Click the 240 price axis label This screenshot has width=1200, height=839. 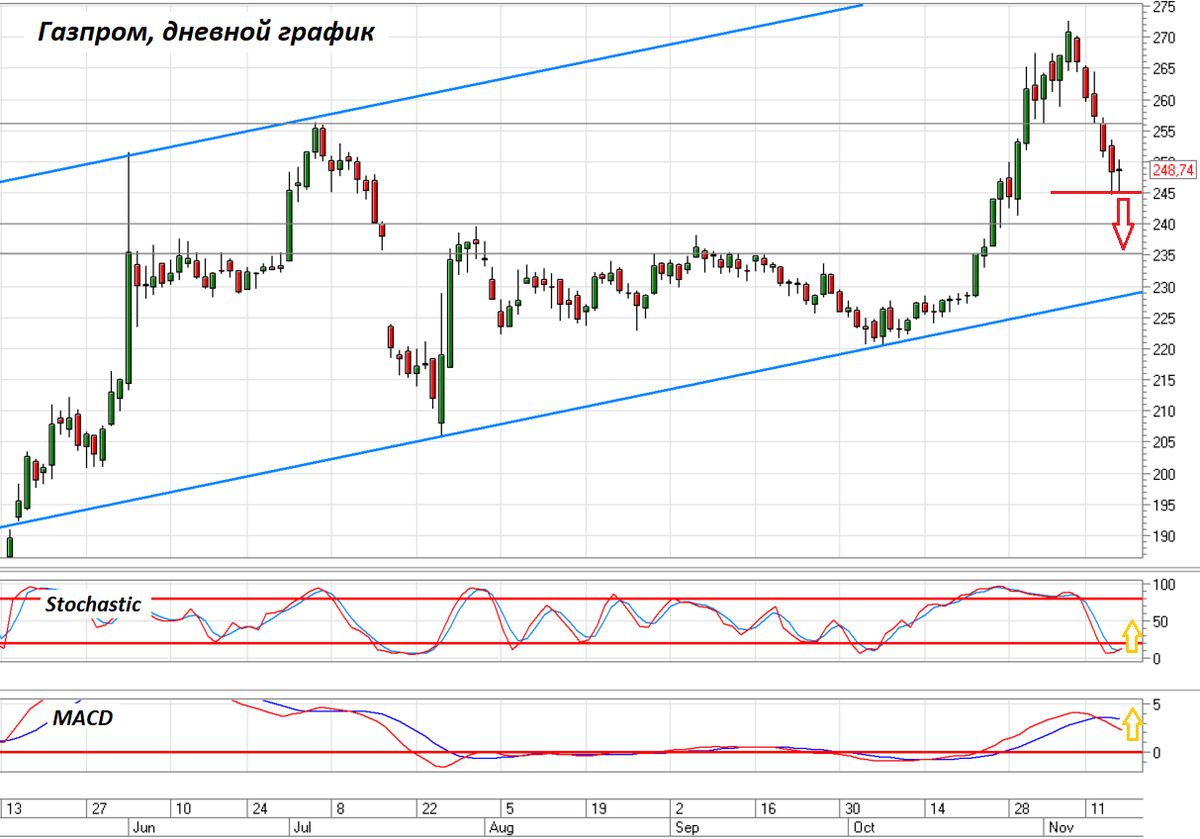point(1163,225)
